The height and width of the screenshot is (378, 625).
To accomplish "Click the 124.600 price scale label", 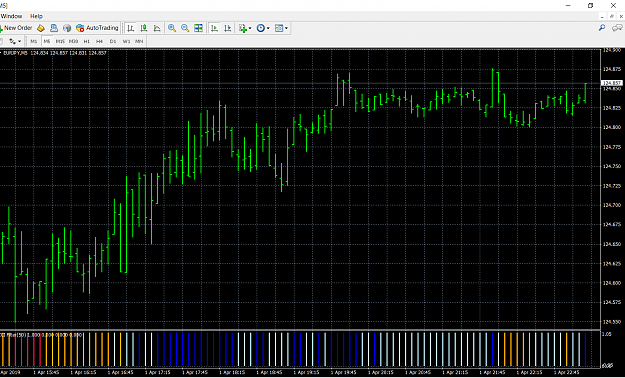I will (x=611, y=283).
